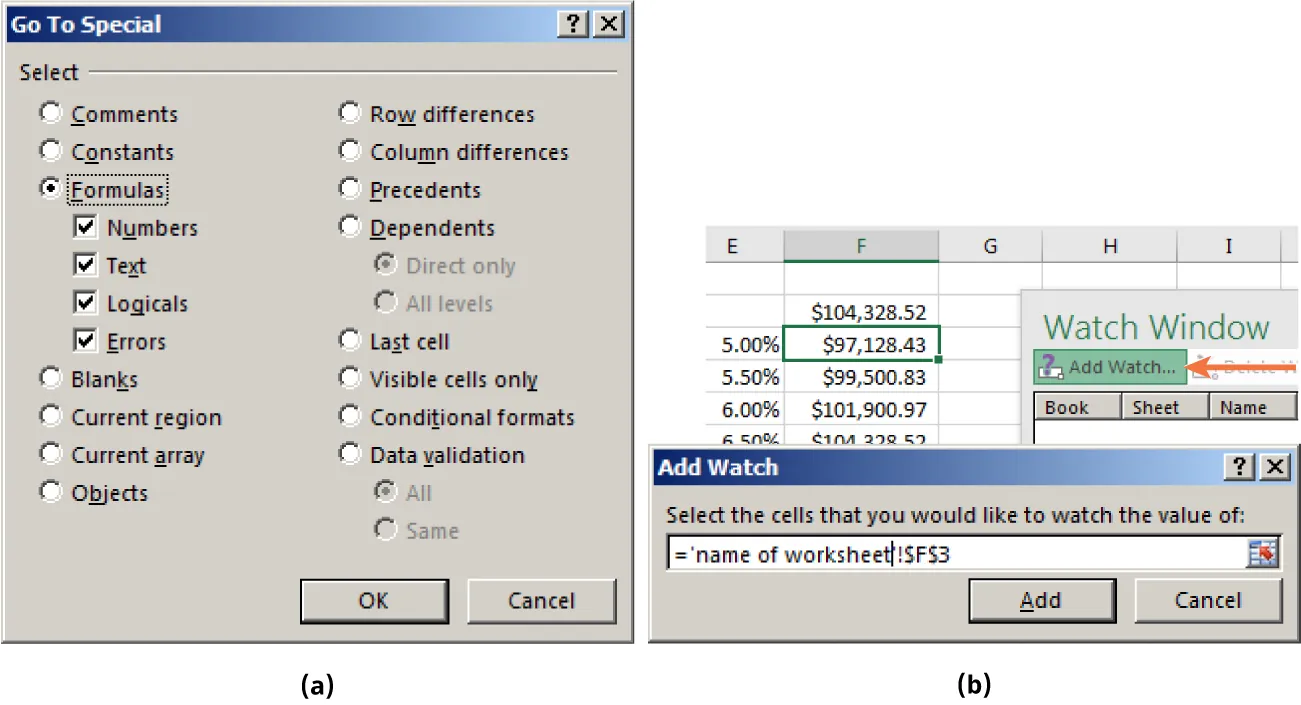Open Help using Go To Special question mark icon
The image size is (1301, 705).
click(x=573, y=24)
